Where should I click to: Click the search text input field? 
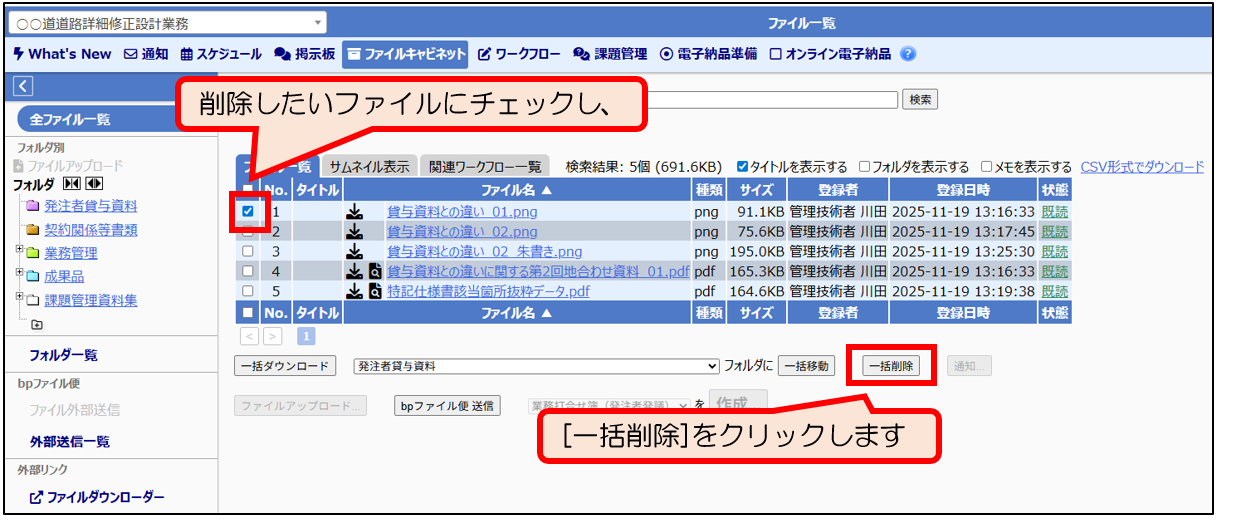pos(770,99)
